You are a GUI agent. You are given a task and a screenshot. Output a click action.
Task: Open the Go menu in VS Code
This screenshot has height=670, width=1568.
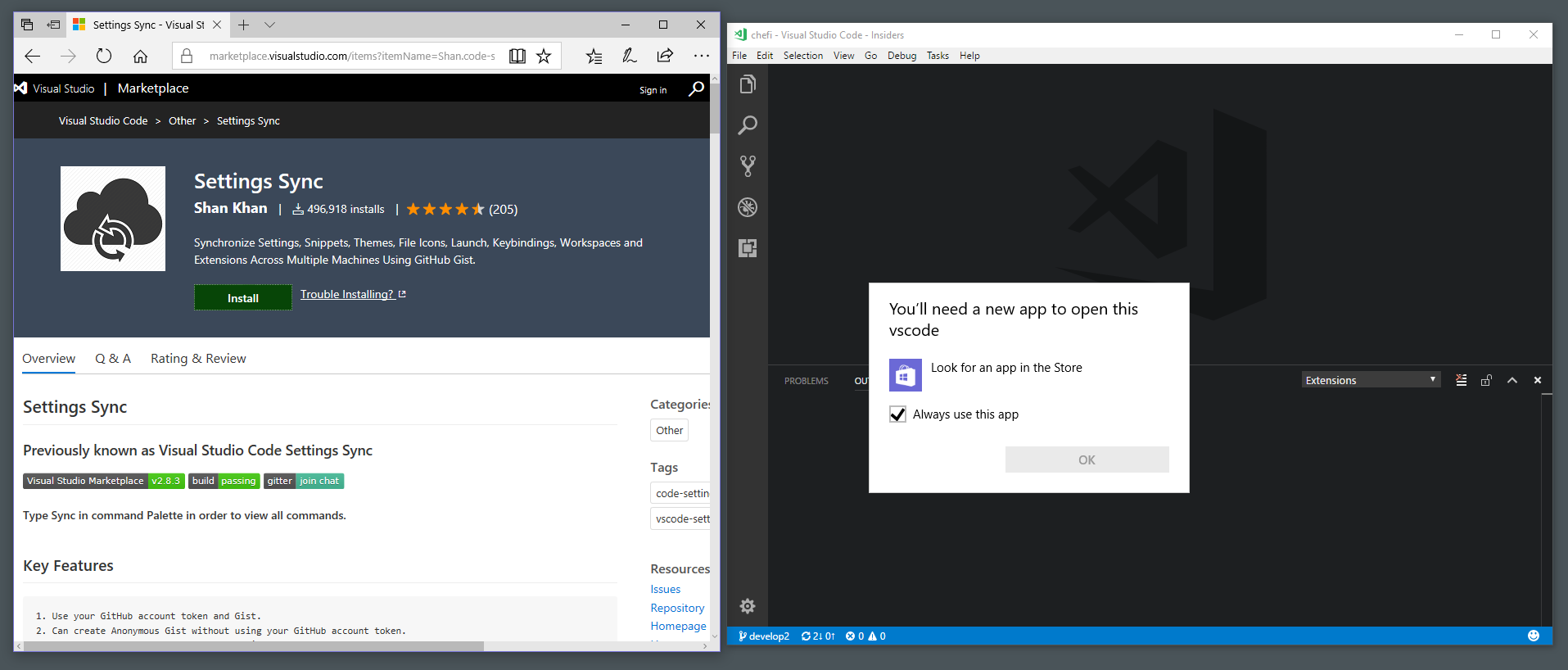coord(871,56)
